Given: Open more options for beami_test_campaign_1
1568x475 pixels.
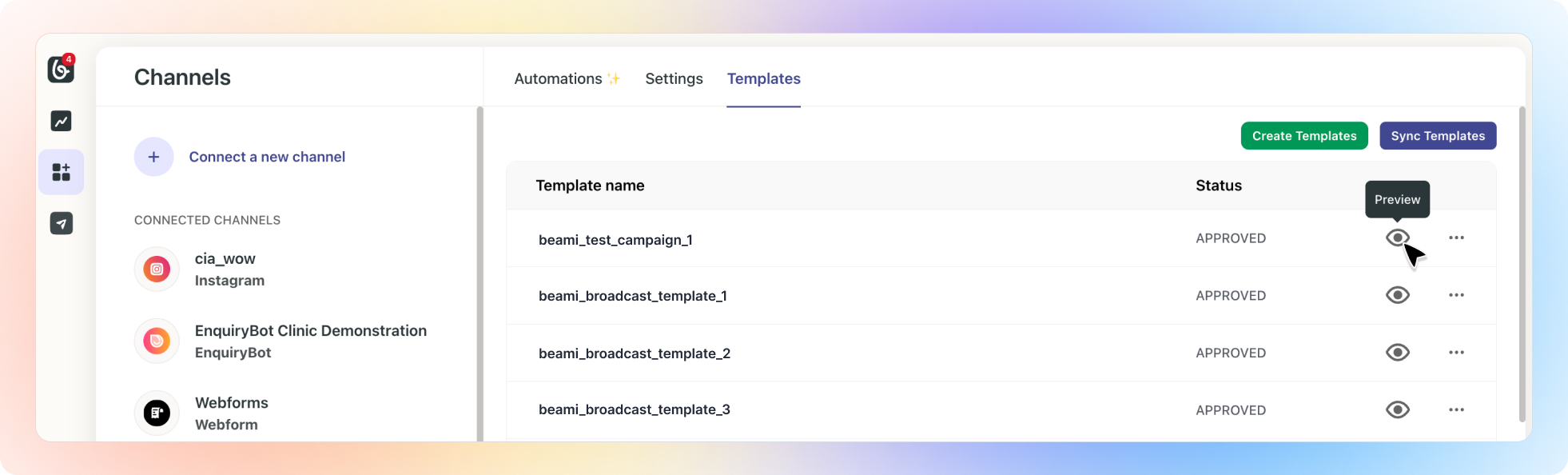Looking at the screenshot, I should click(x=1456, y=237).
